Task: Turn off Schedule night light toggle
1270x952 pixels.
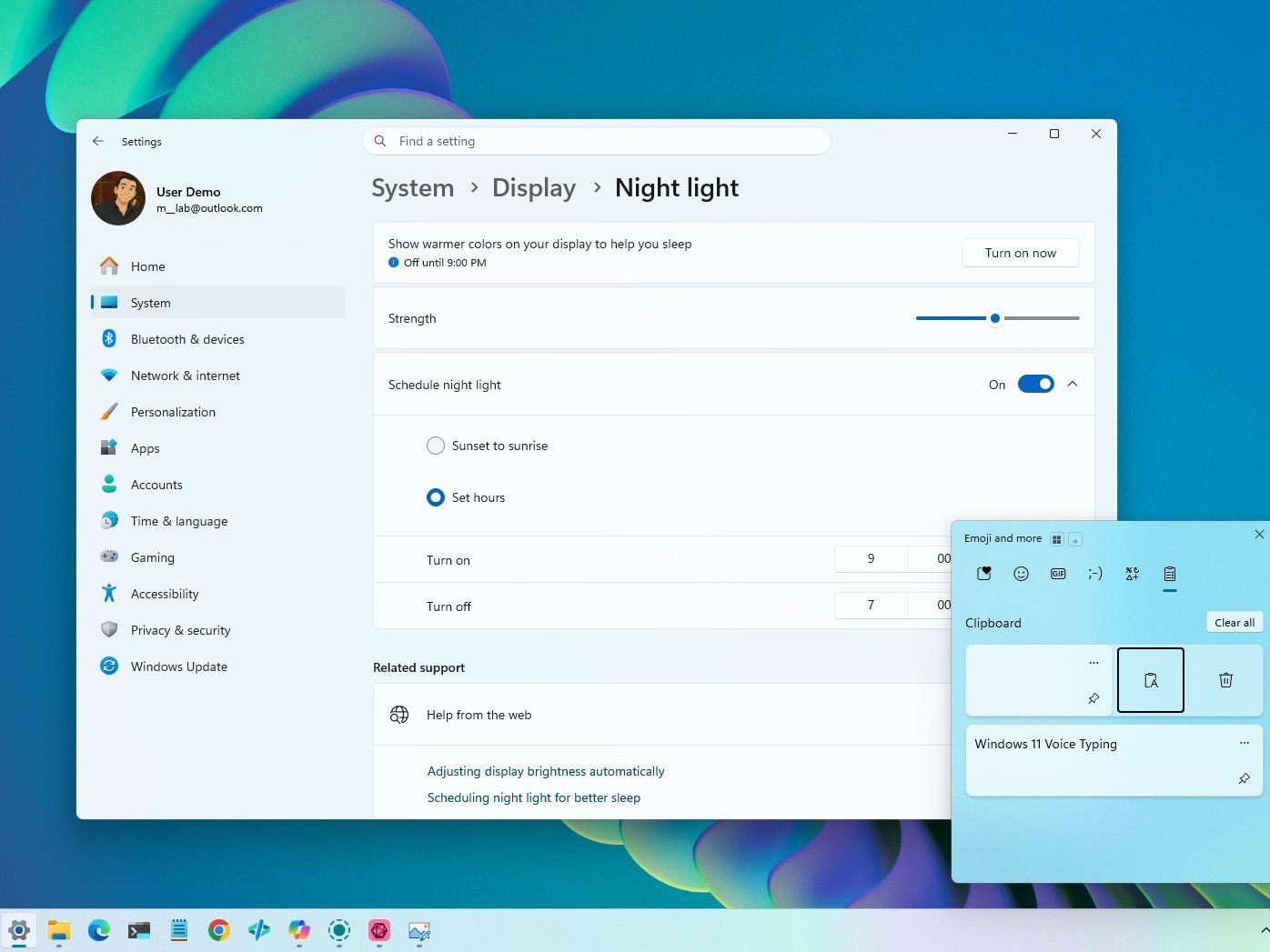Action: pyautogui.click(x=1035, y=384)
